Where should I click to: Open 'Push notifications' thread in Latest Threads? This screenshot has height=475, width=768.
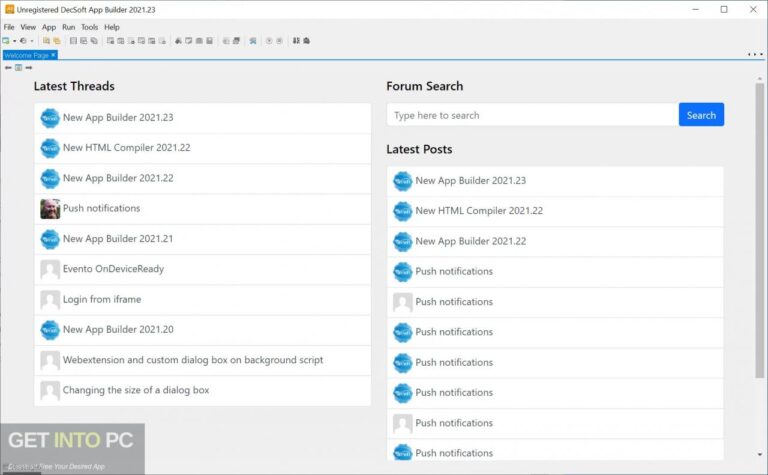point(101,209)
